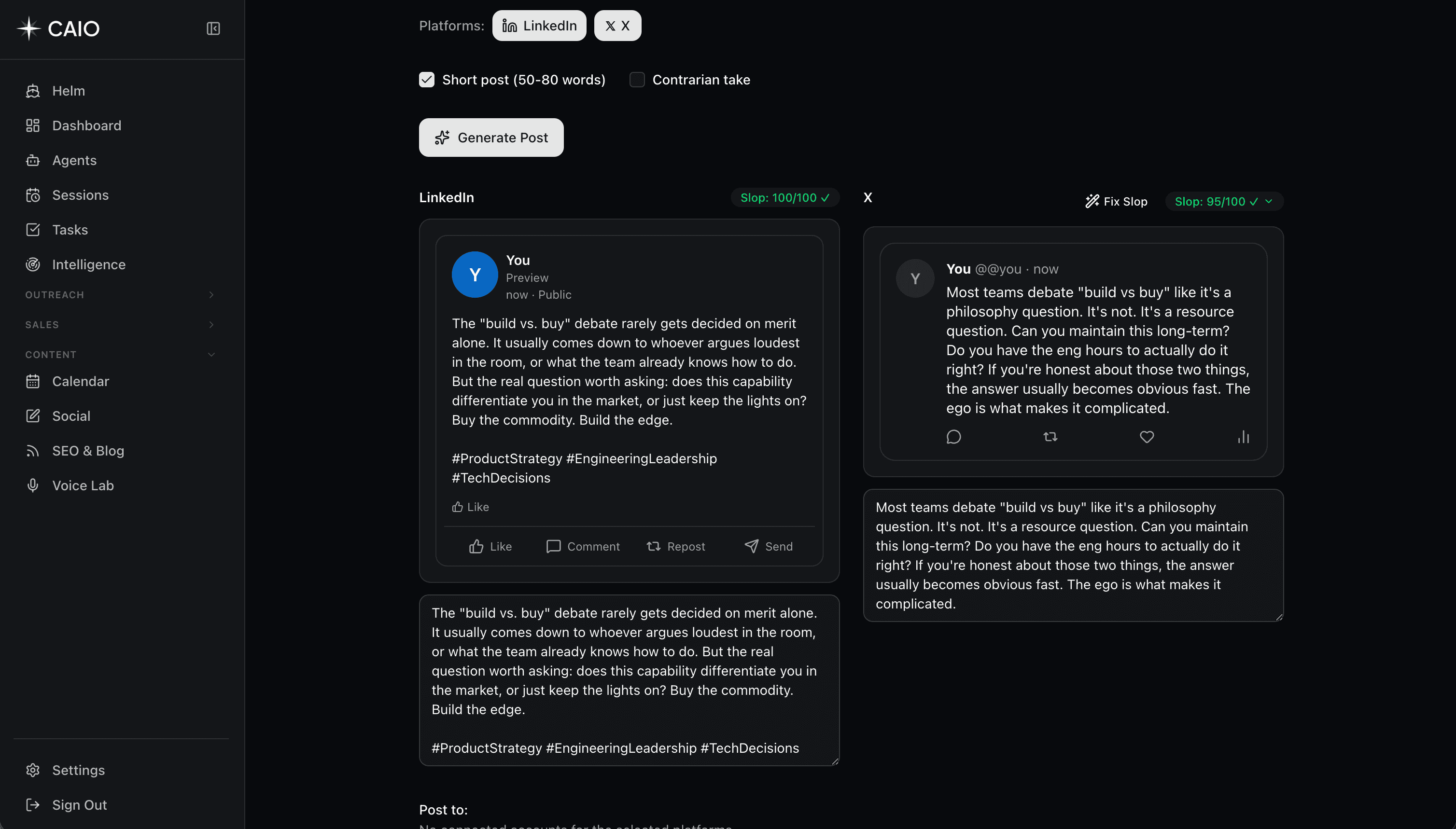This screenshot has height=829, width=1456.
Task: Collapse the sidebar using the panel icon
Action: pos(213,28)
